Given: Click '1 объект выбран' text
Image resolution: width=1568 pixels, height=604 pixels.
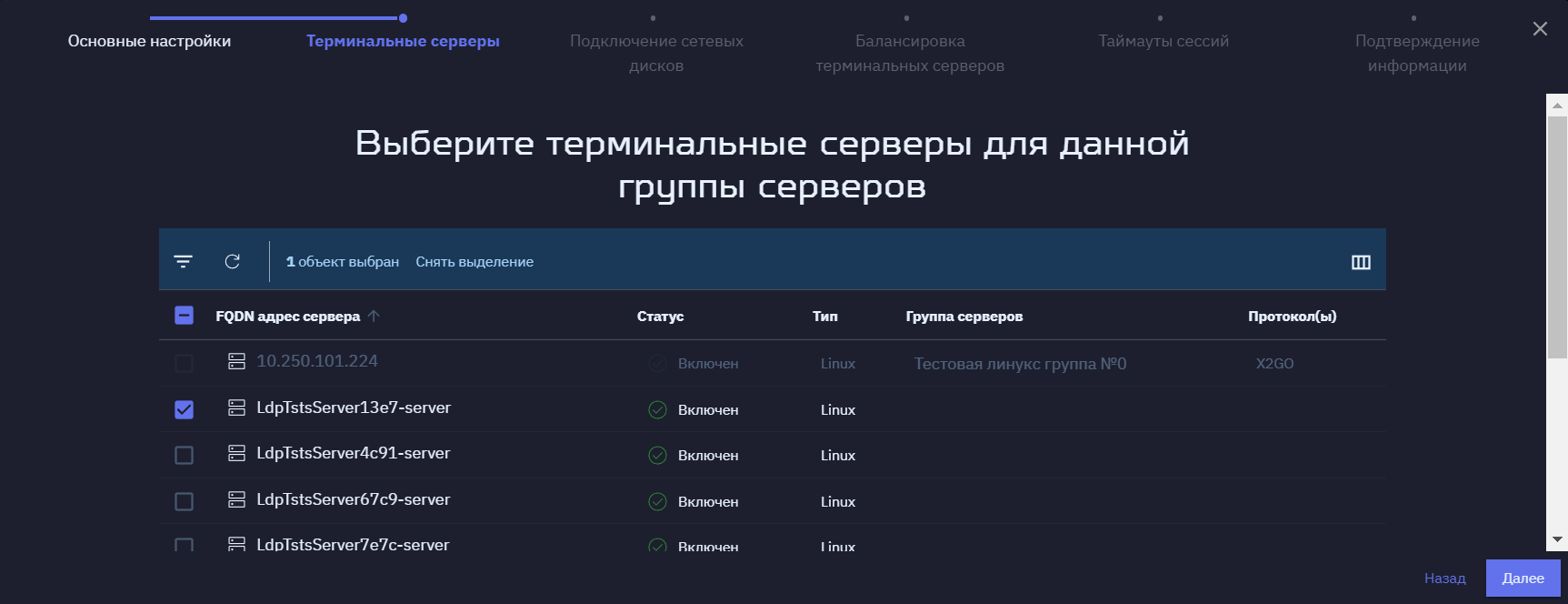Looking at the screenshot, I should [343, 262].
